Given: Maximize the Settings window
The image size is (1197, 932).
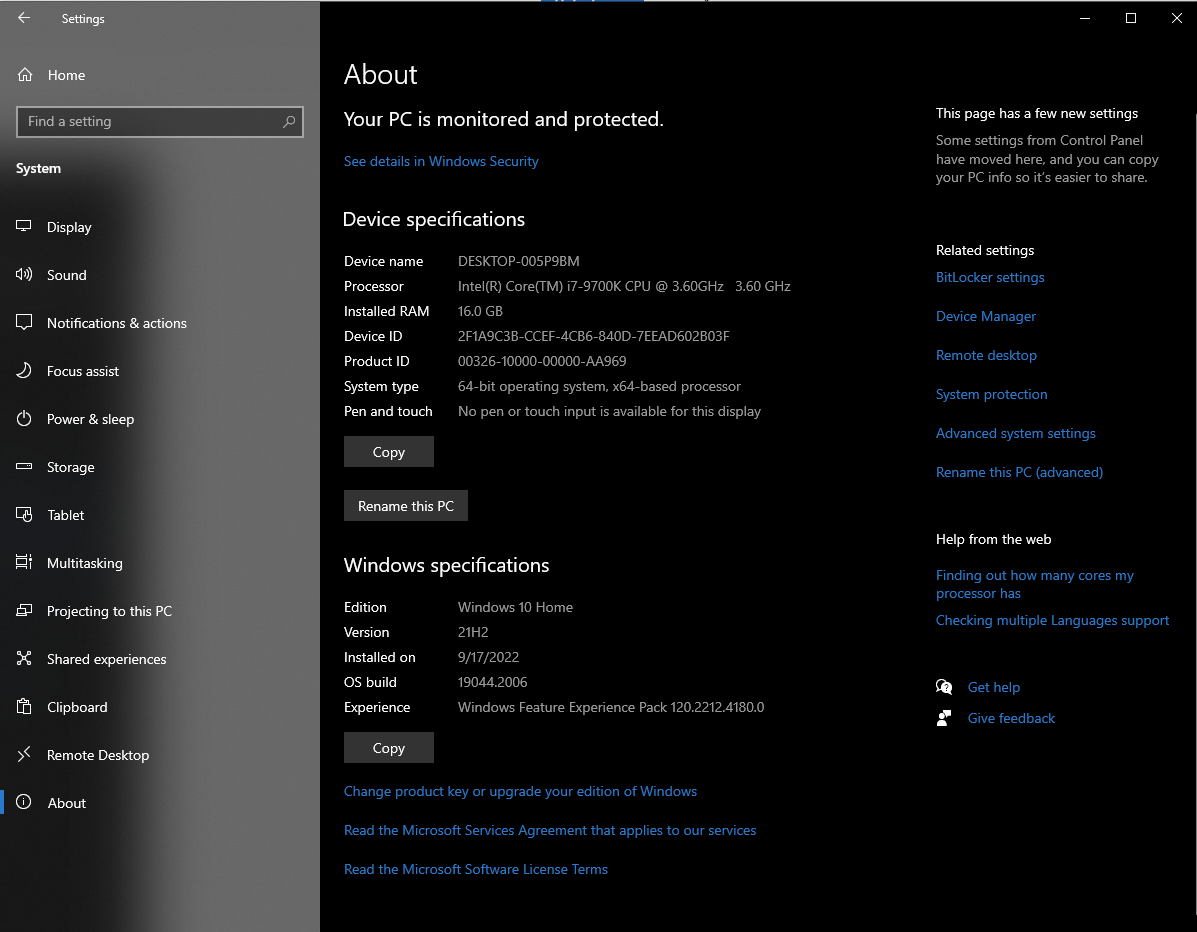Looking at the screenshot, I should click(x=1131, y=18).
